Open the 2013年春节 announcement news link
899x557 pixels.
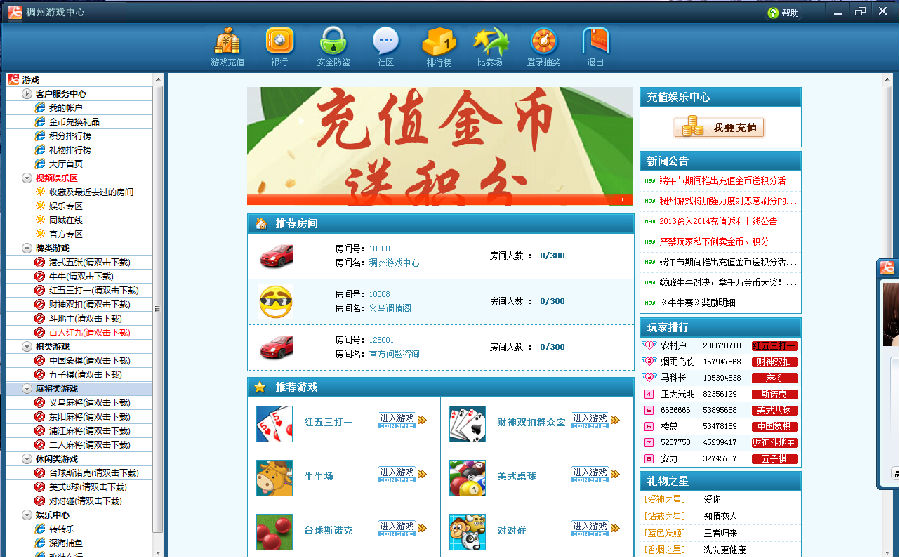[718, 221]
